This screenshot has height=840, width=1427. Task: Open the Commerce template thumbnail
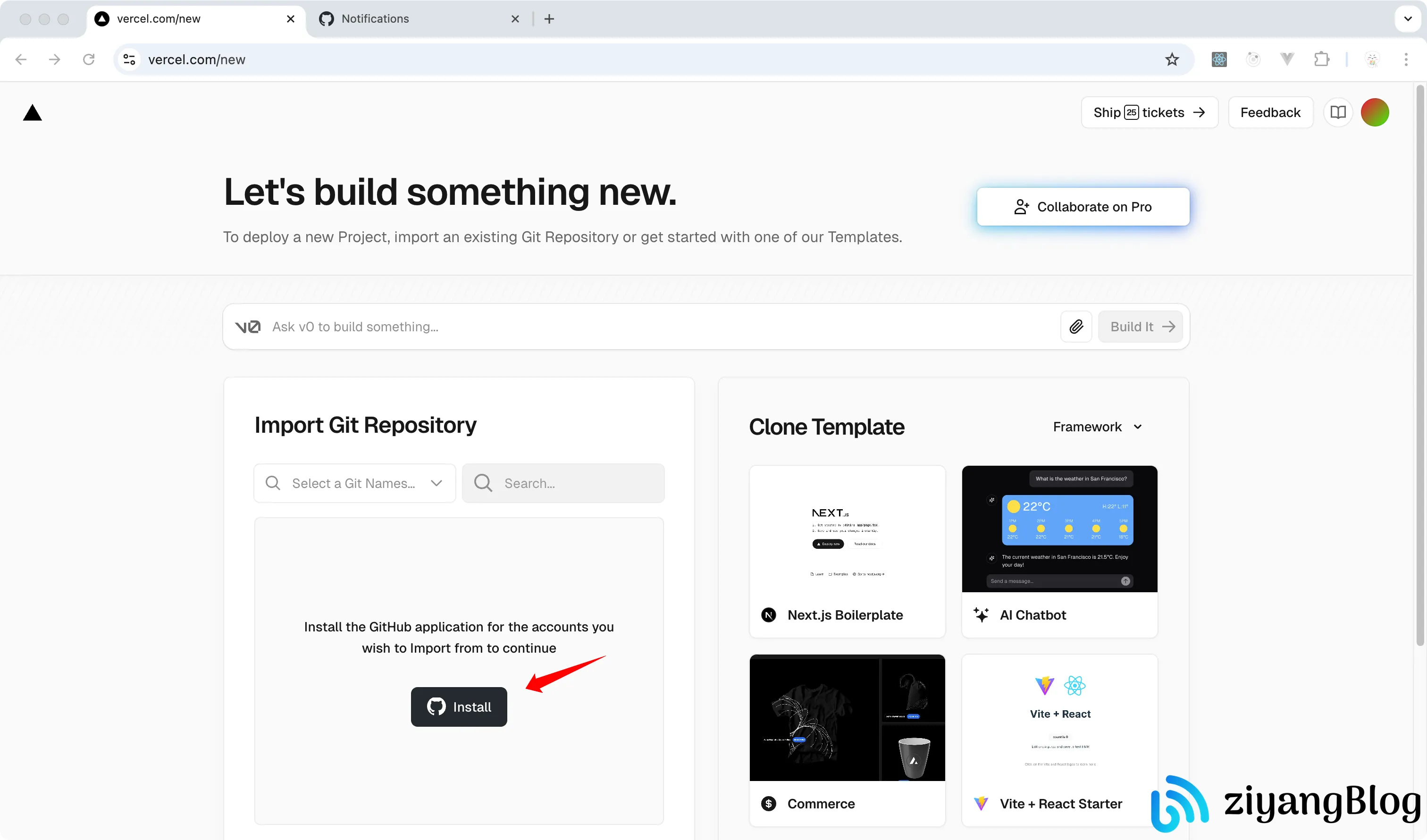(x=847, y=718)
